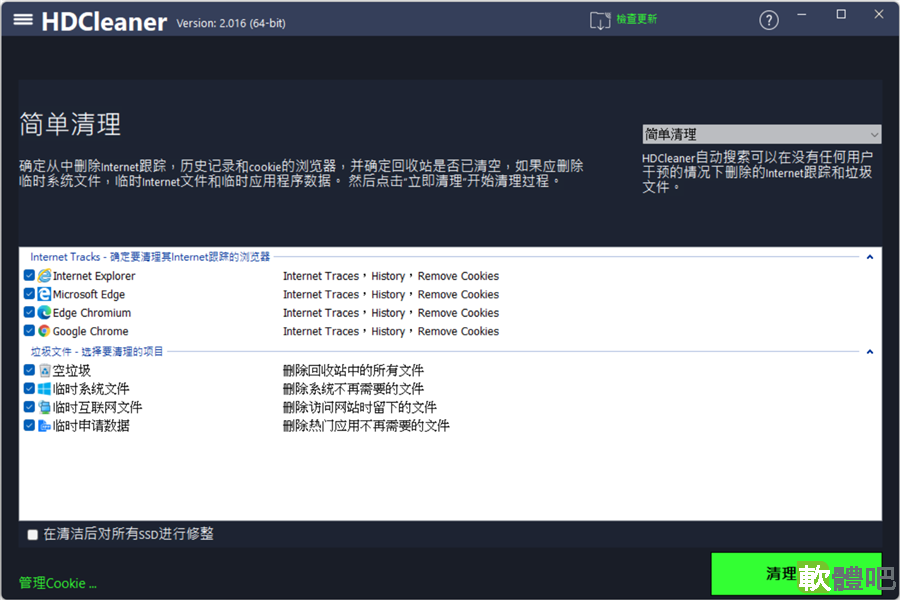
Task: Uncheck the 临时互联网文件 checkbox
Action: (x=29, y=407)
